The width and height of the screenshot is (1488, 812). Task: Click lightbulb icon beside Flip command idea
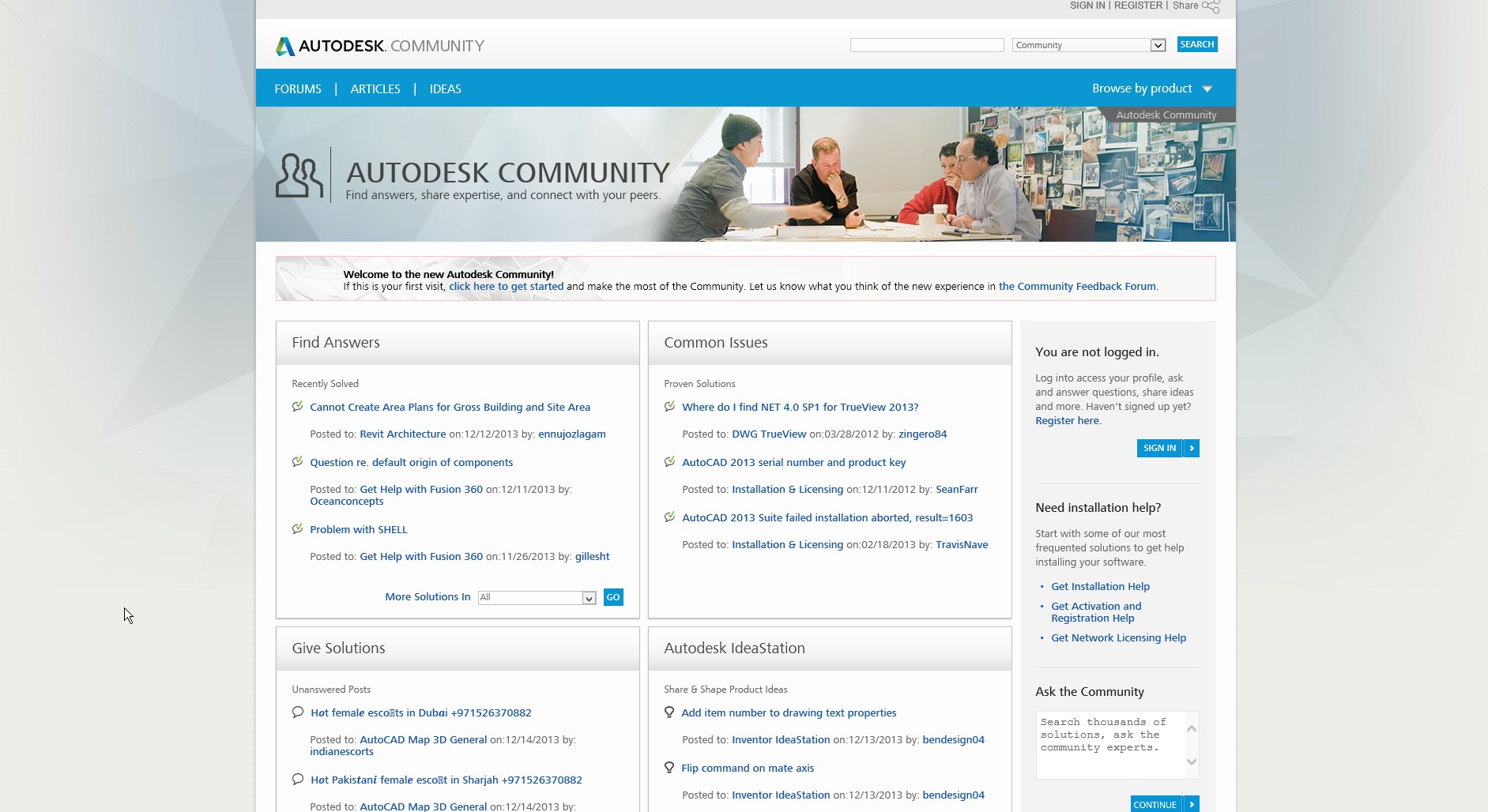pyautogui.click(x=669, y=768)
